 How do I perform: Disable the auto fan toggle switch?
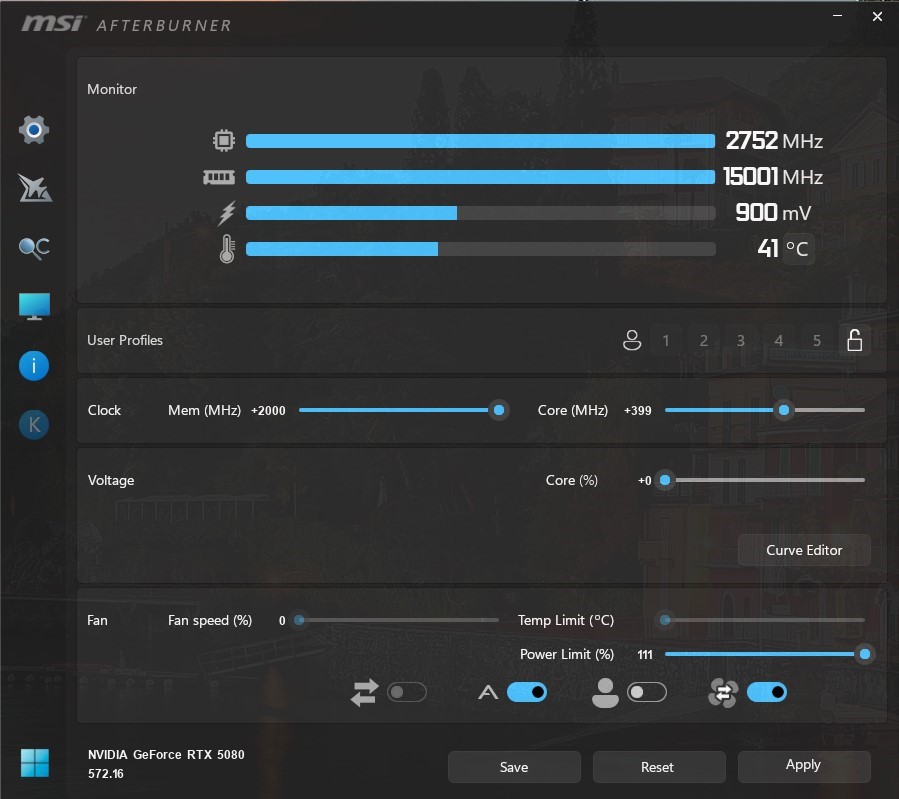[x=527, y=692]
